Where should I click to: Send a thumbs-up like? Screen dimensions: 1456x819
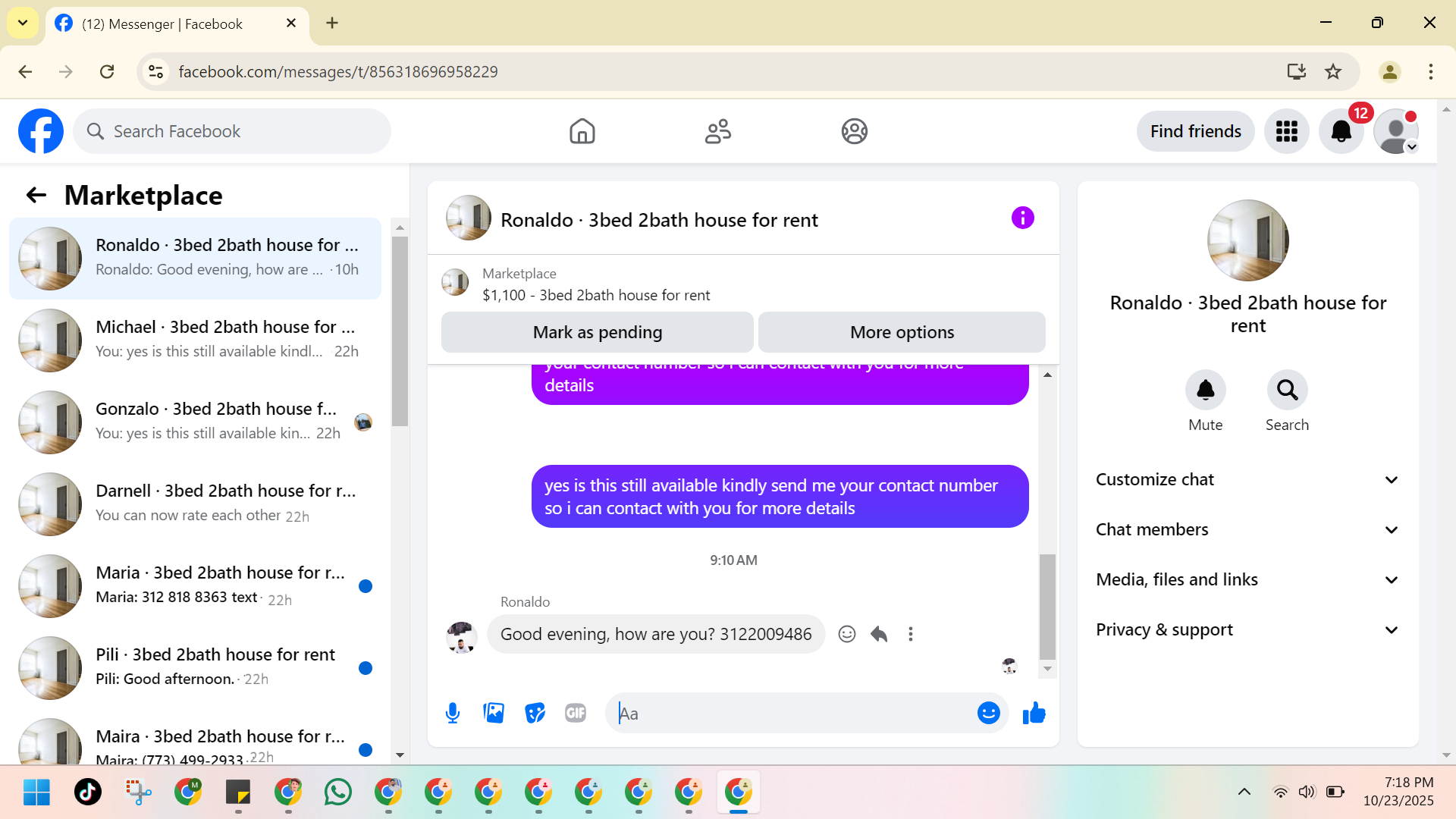(1034, 713)
